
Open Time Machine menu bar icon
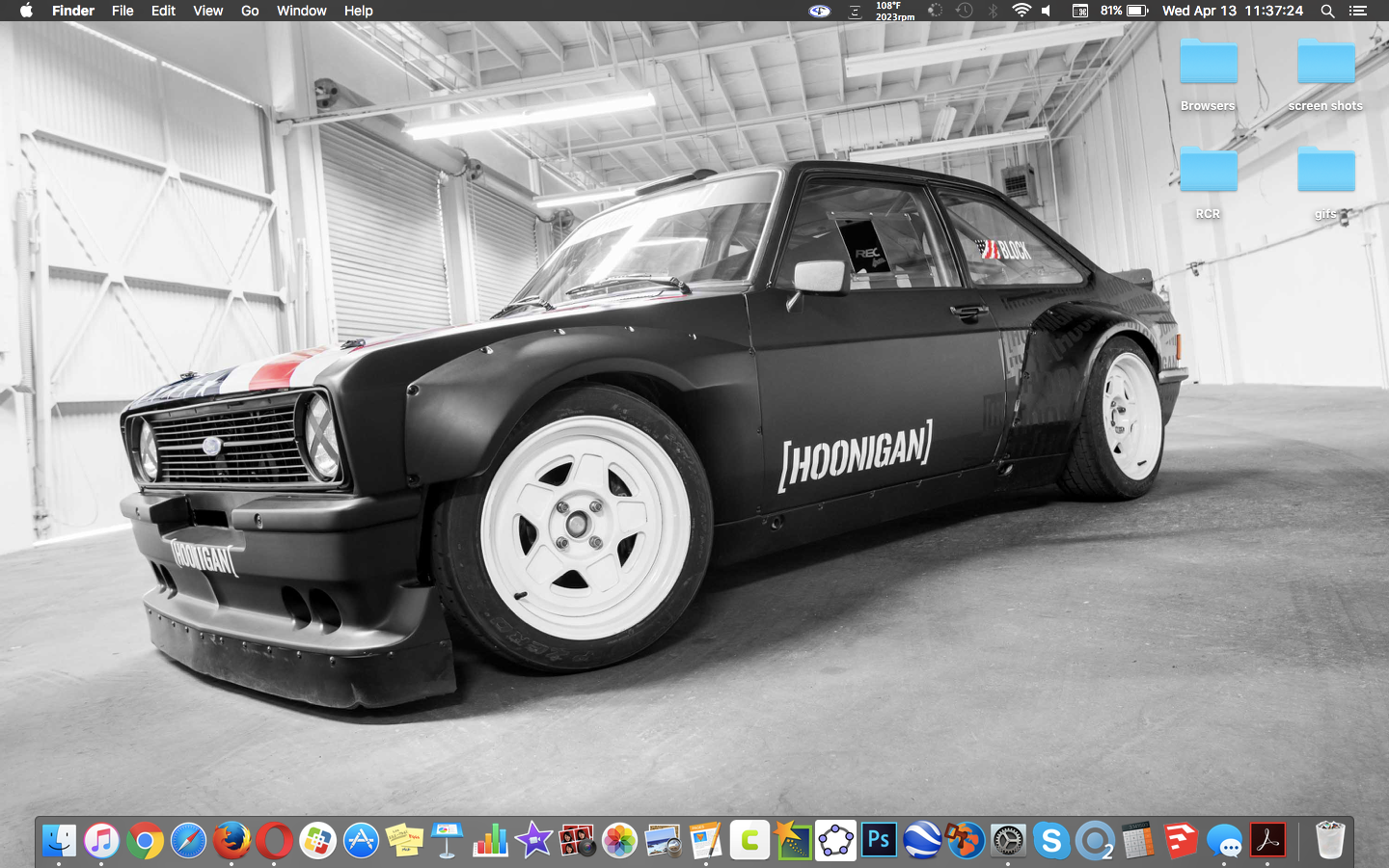tap(964, 11)
